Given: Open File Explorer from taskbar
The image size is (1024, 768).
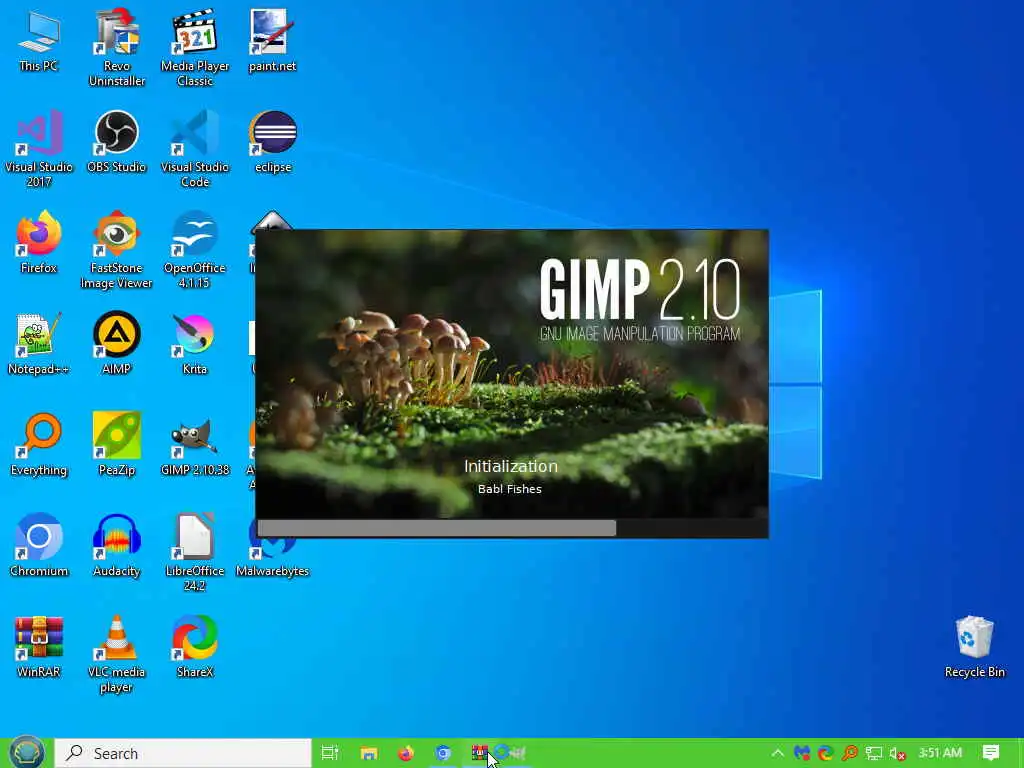Looking at the screenshot, I should point(369,753).
